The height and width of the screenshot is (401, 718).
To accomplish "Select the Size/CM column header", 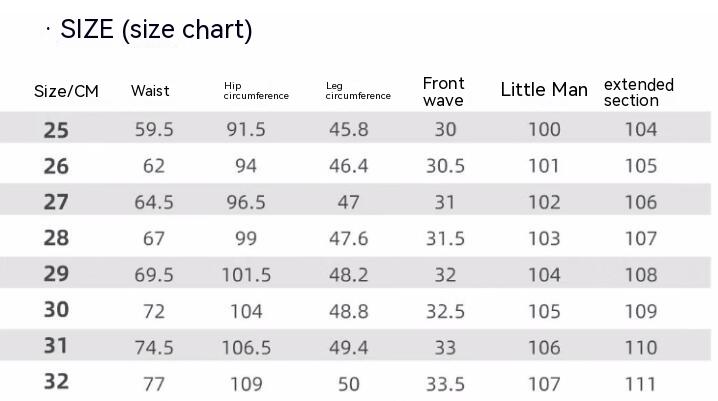I will [67, 91].
